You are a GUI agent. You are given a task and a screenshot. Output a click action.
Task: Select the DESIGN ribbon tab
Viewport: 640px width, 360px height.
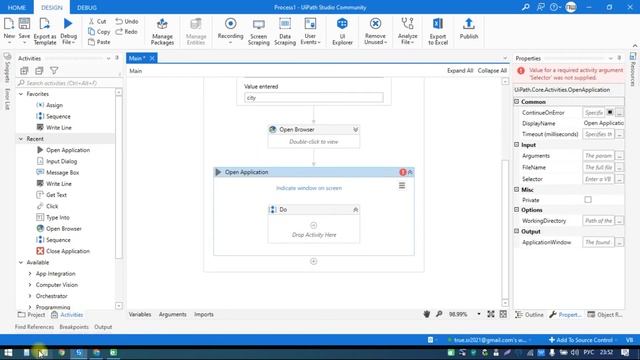pyautogui.click(x=52, y=7)
